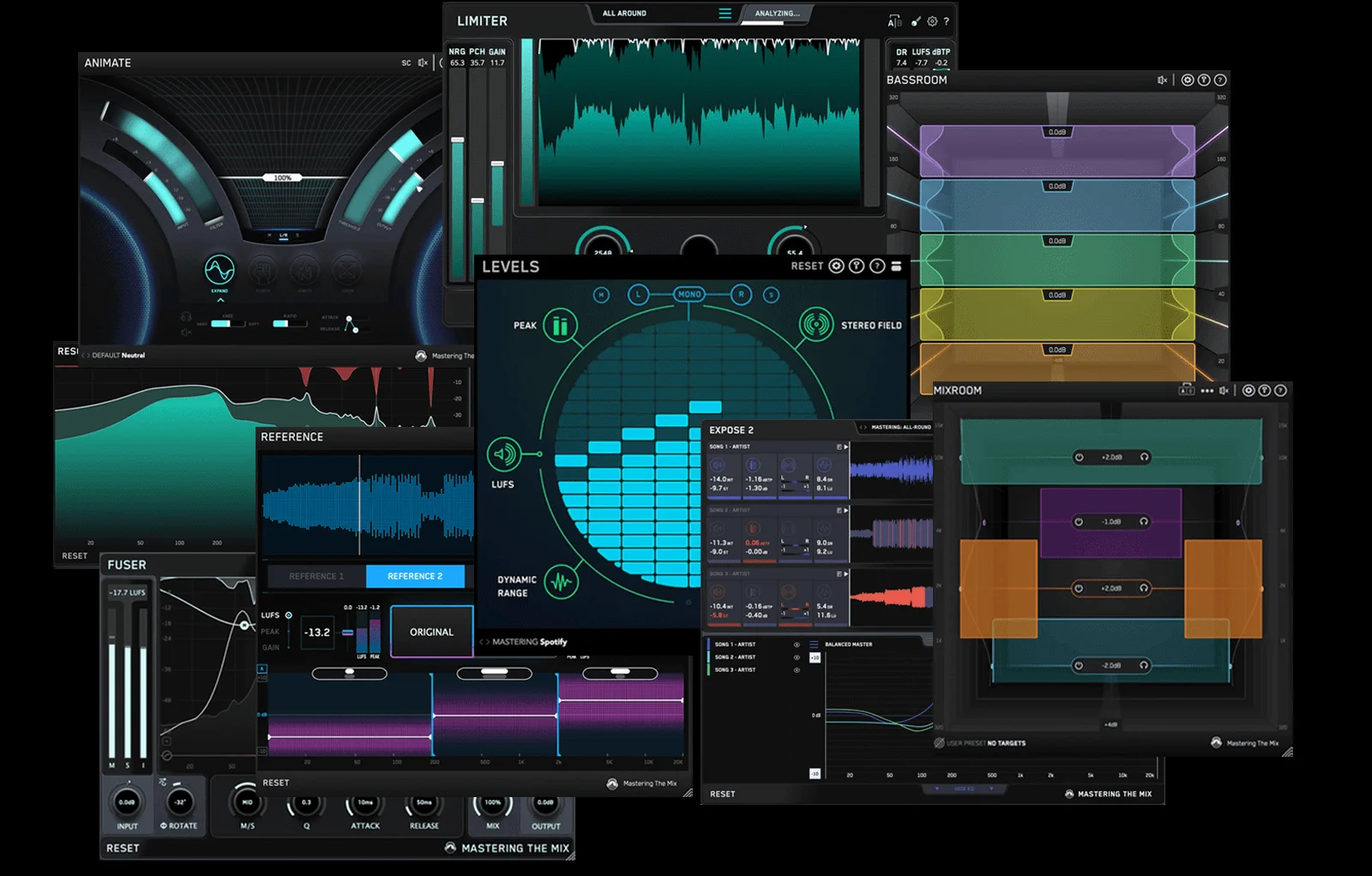Enable MONO mode in LEVELS

(691, 294)
